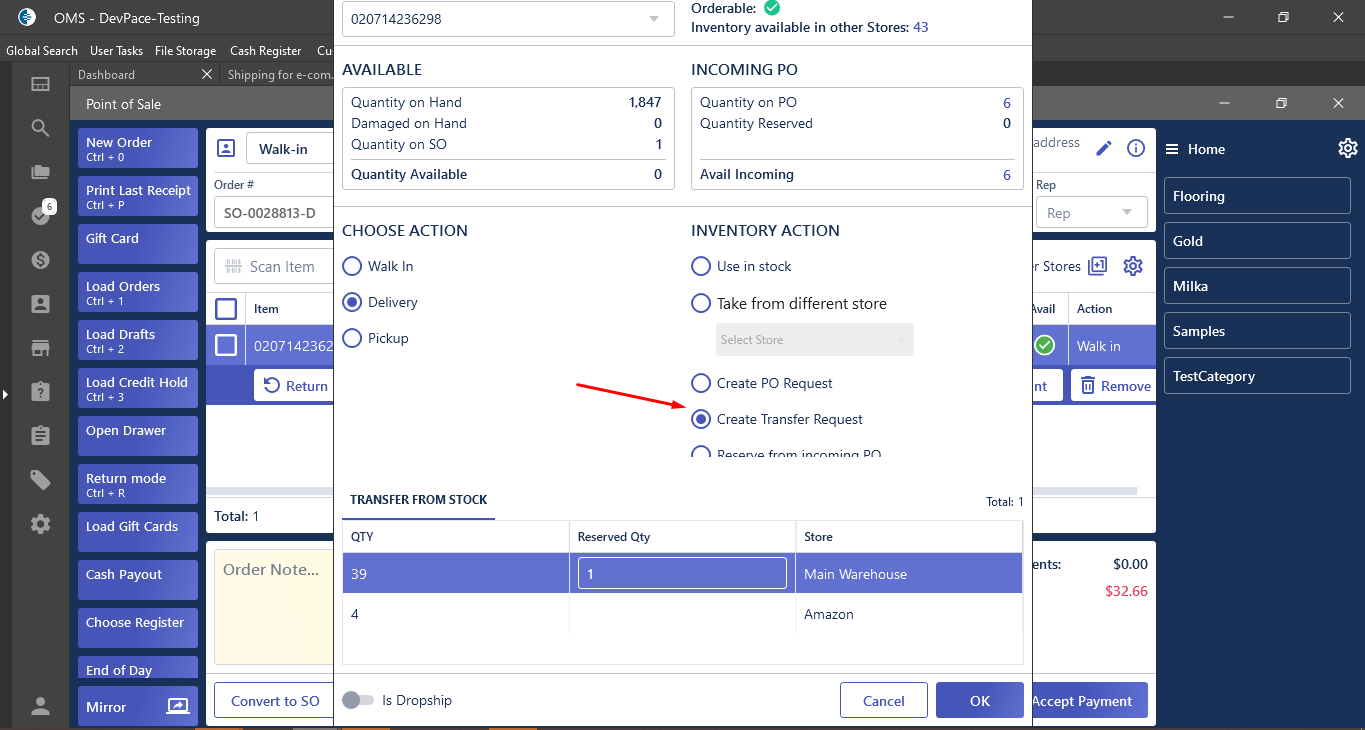Click the pencil edit address icon
The image size is (1365, 730).
coord(1104,148)
